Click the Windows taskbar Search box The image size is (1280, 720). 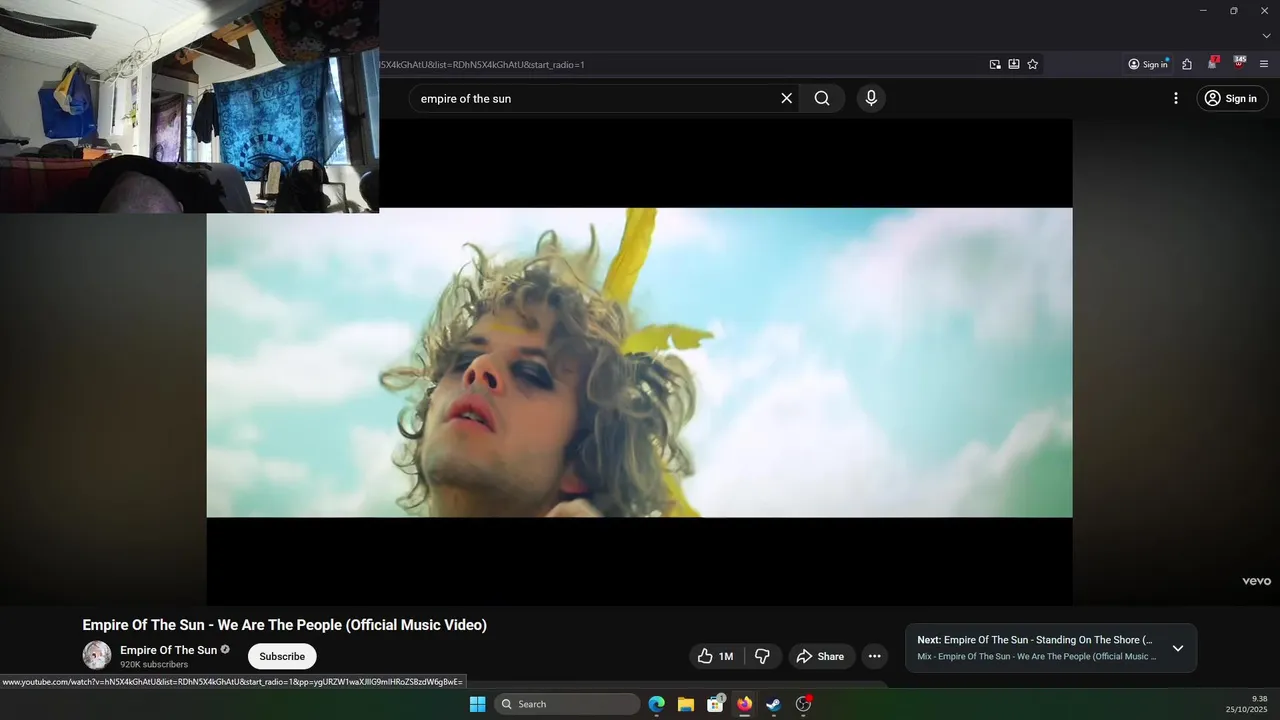pos(568,704)
